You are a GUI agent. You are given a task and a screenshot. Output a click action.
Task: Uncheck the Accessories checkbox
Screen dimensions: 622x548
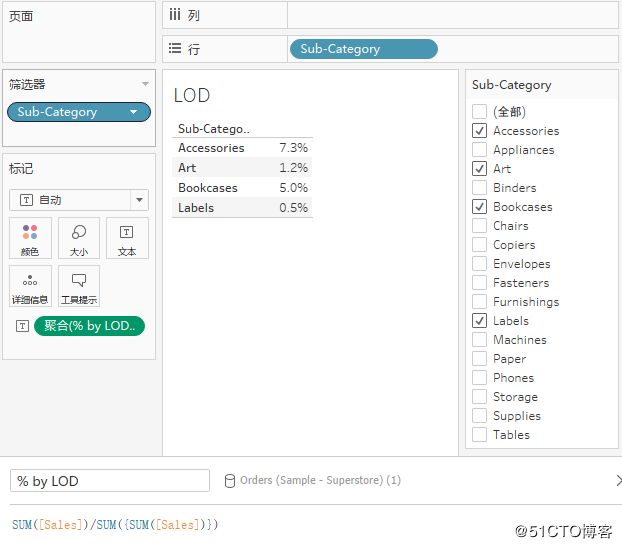coord(479,131)
